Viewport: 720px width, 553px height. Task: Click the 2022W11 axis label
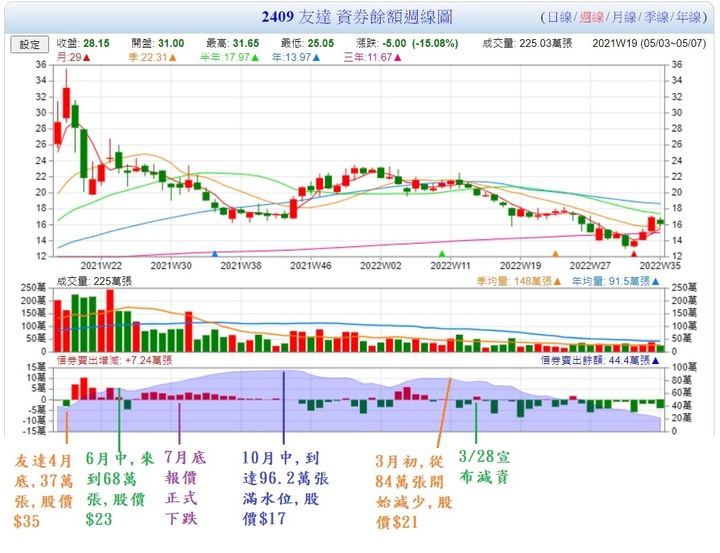point(450,266)
